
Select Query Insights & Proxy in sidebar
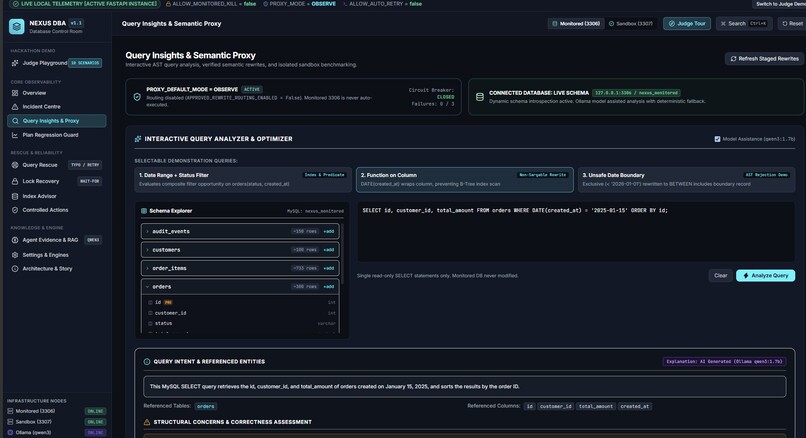[x=57, y=121]
